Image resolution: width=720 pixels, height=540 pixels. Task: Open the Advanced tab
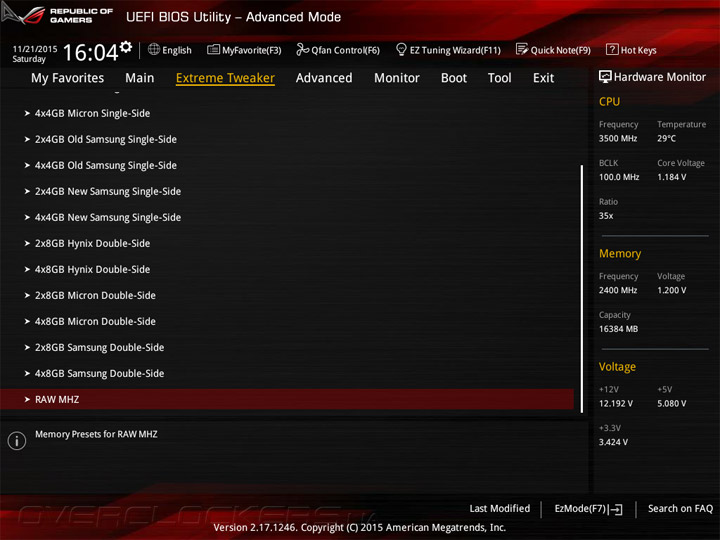point(324,78)
